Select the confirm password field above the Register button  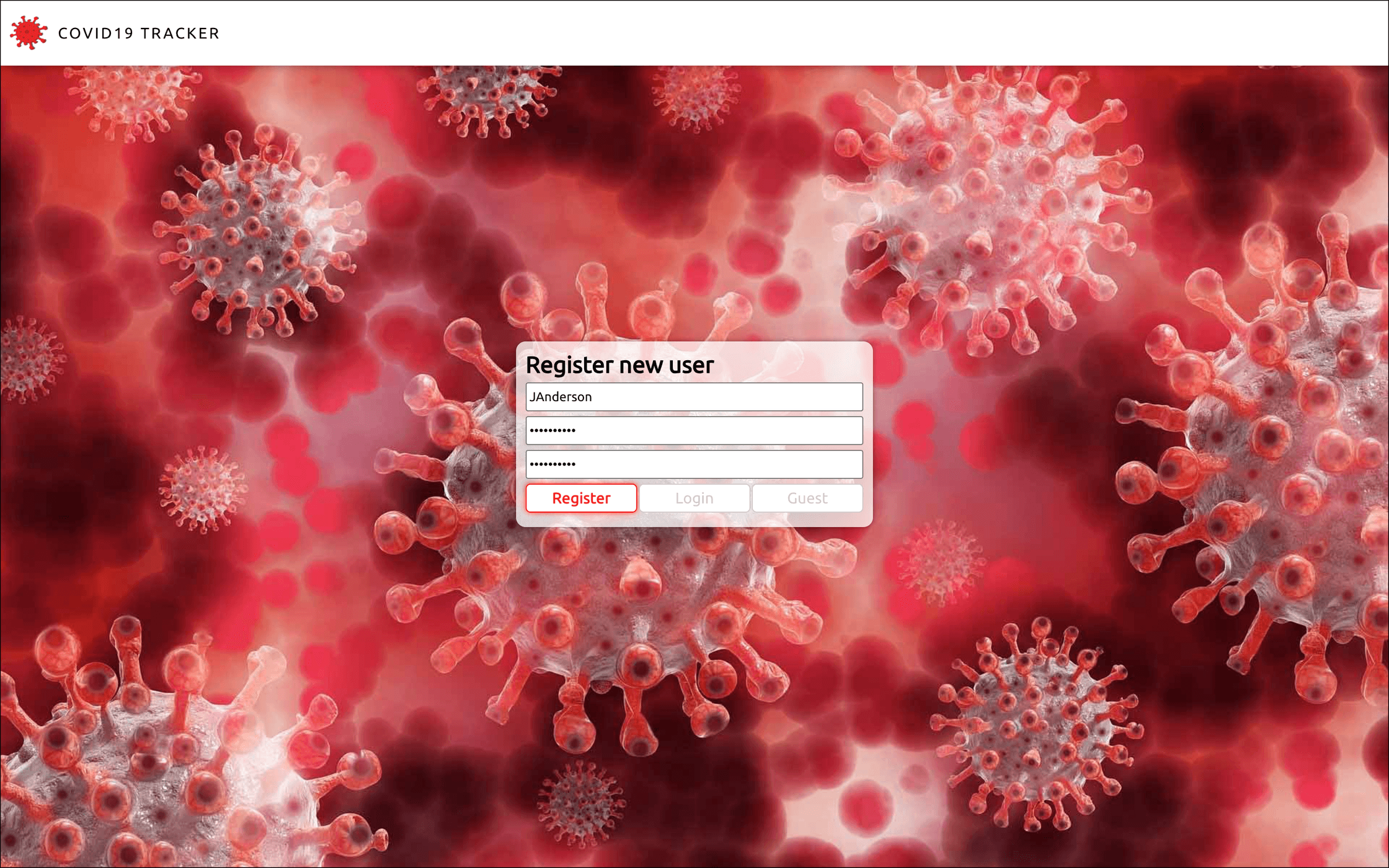tap(694, 464)
